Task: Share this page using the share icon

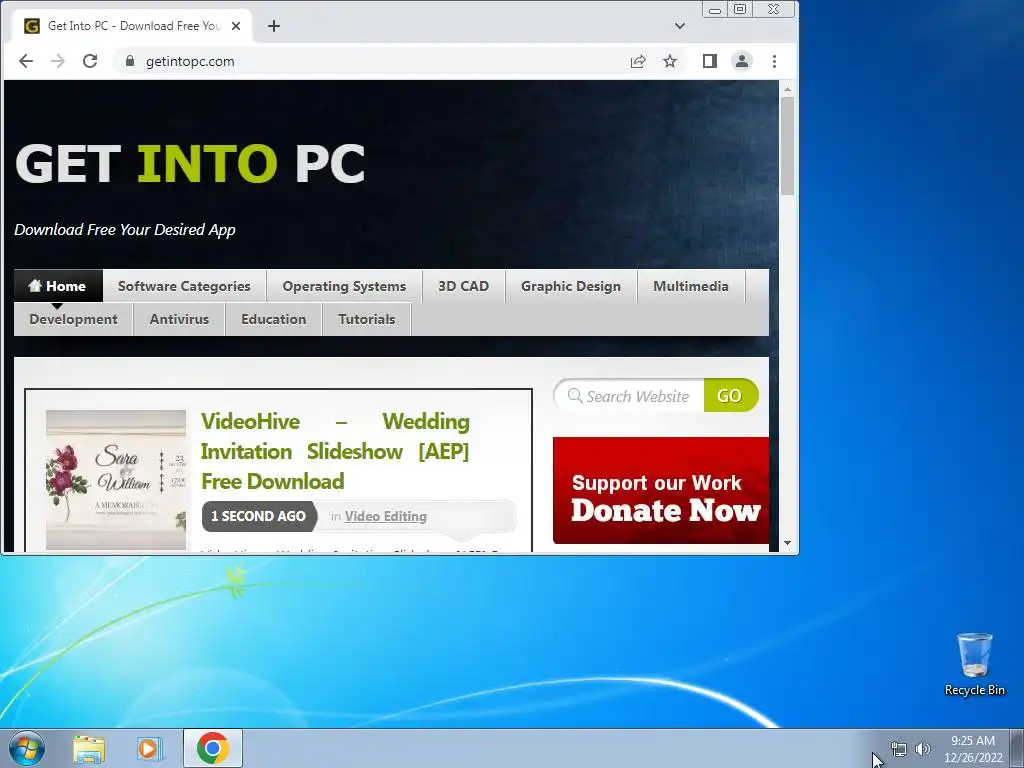Action: tap(638, 61)
